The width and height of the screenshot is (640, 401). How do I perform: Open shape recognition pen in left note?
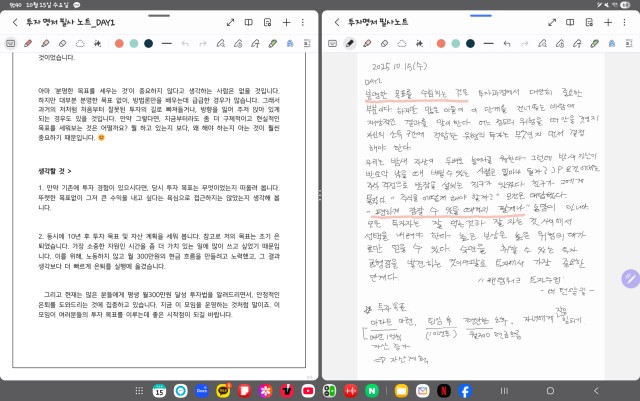point(221,43)
